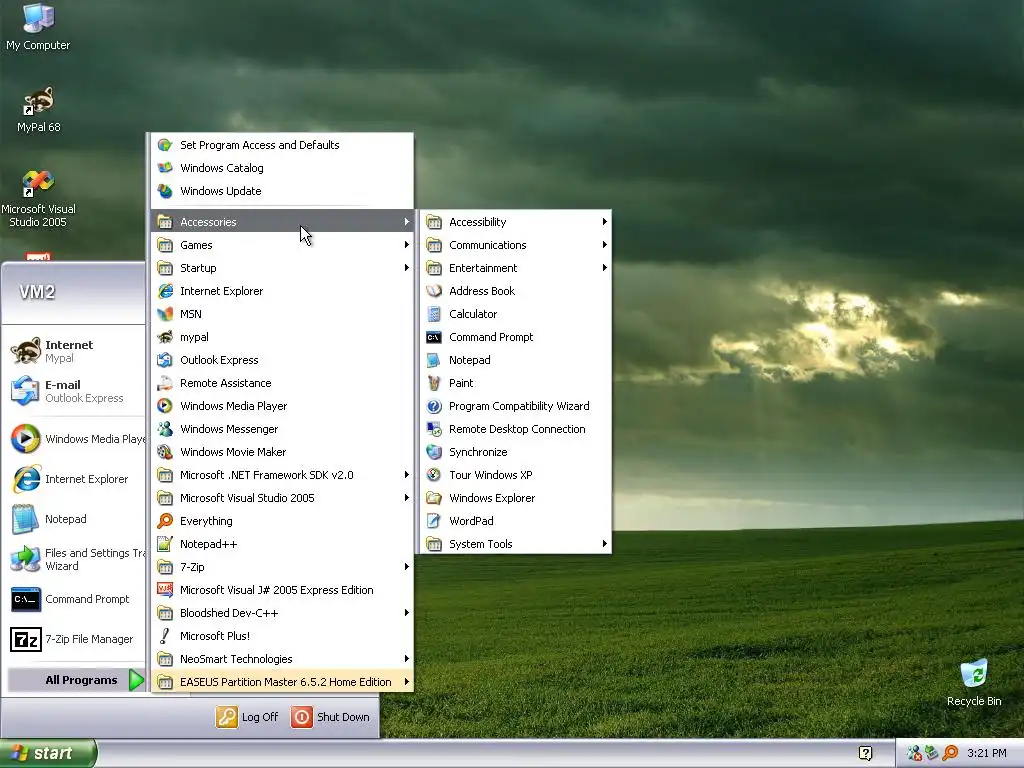Expand the Startup folder
1024x768 pixels.
tap(282, 268)
